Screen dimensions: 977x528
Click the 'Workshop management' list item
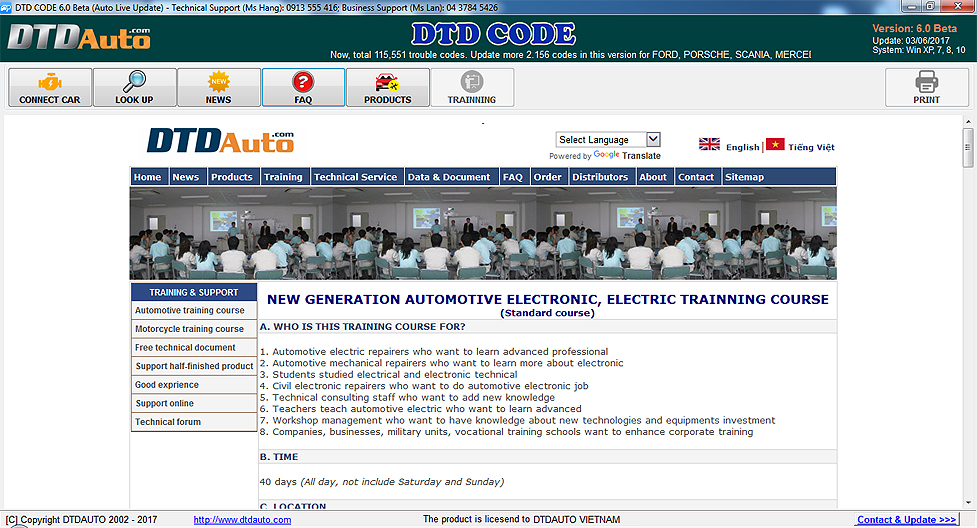(518, 420)
